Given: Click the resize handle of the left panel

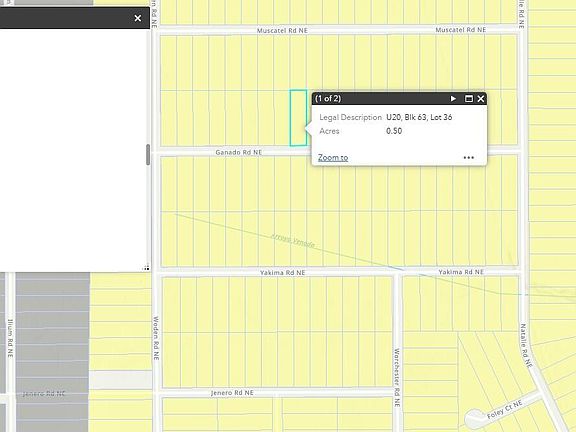Looking at the screenshot, I should coord(146,267).
